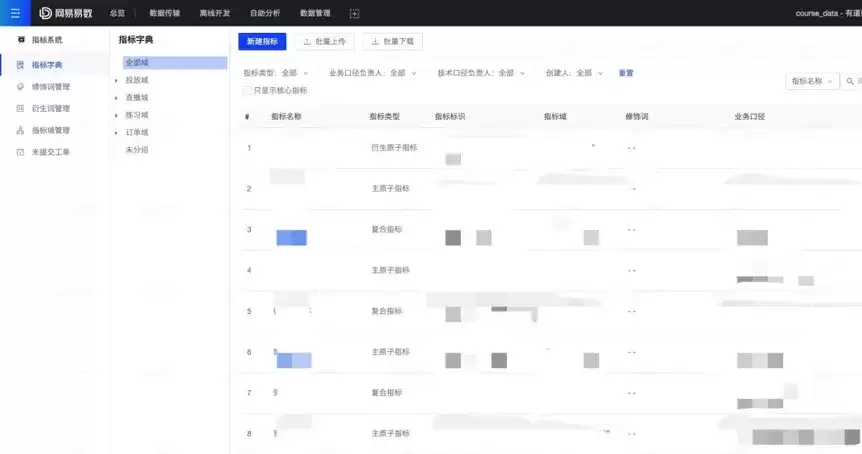Select 衍生词管理 in the sidebar
This screenshot has height=454, width=862.
pos(51,109)
